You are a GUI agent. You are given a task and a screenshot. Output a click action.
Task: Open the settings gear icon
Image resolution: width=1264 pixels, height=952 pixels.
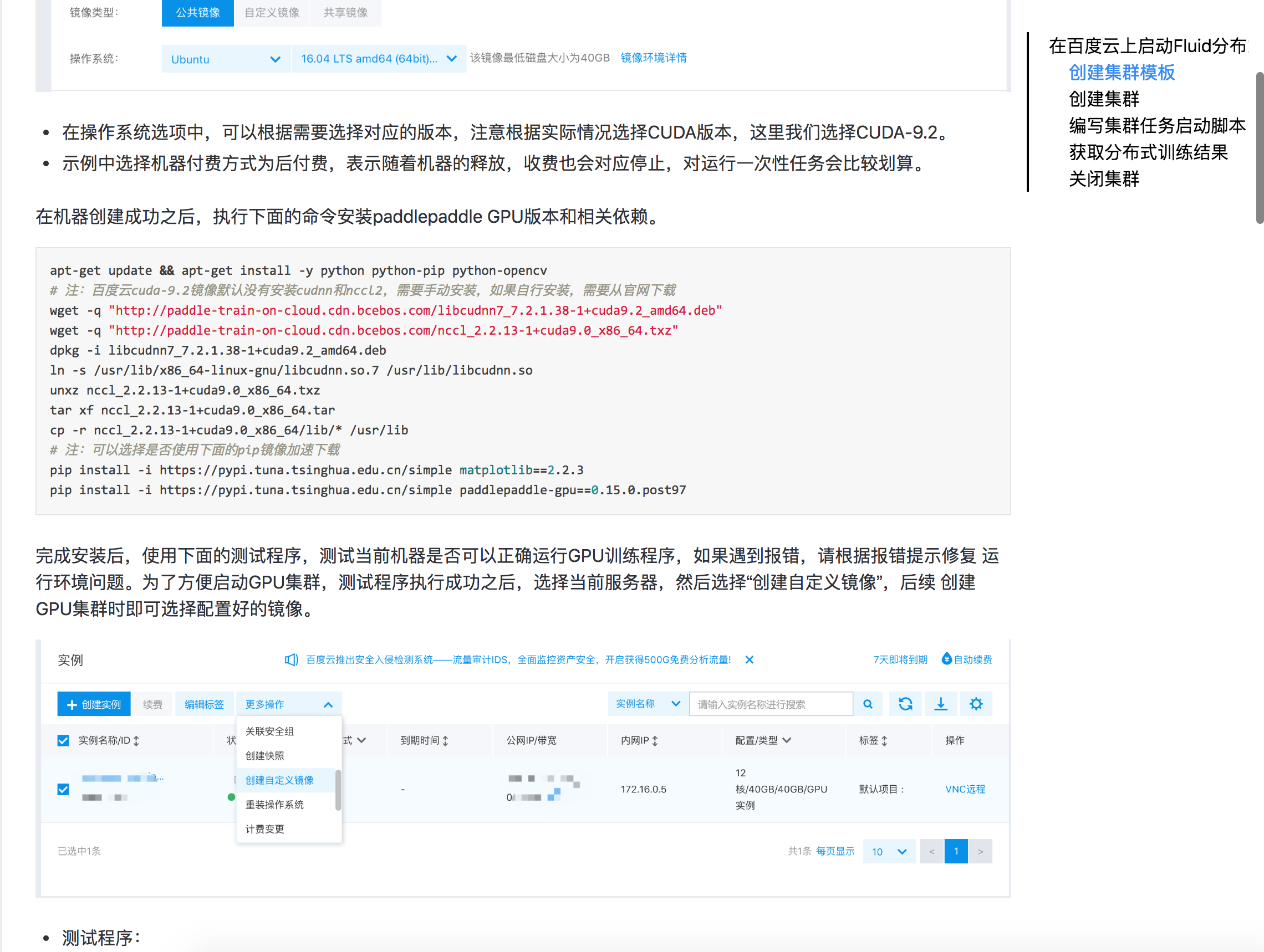(975, 704)
